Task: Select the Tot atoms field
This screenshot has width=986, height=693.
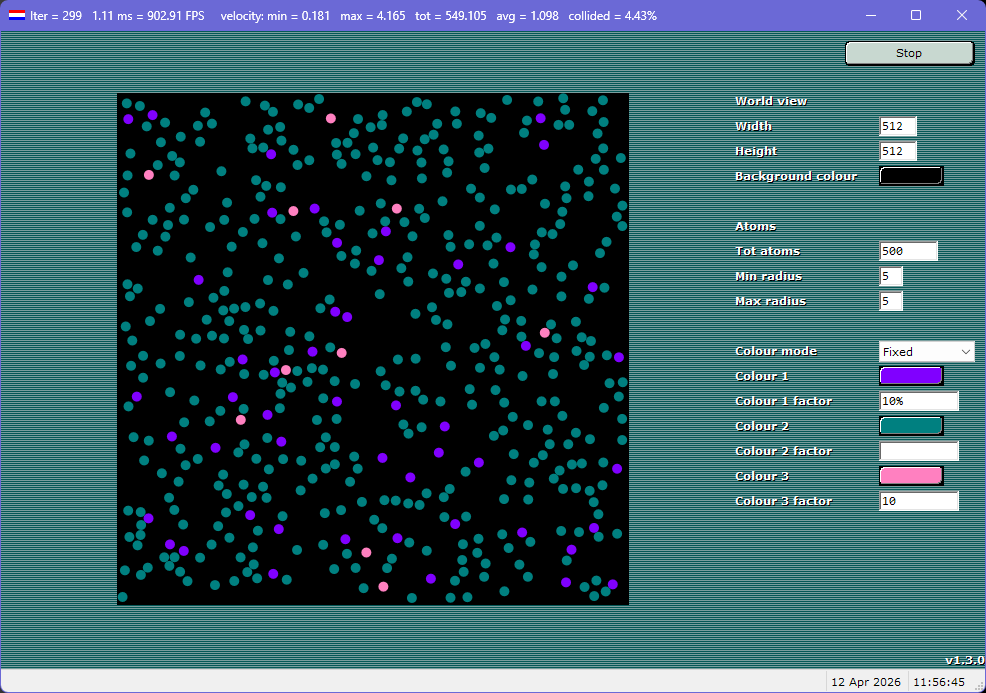Action: pyautogui.click(x=907, y=251)
